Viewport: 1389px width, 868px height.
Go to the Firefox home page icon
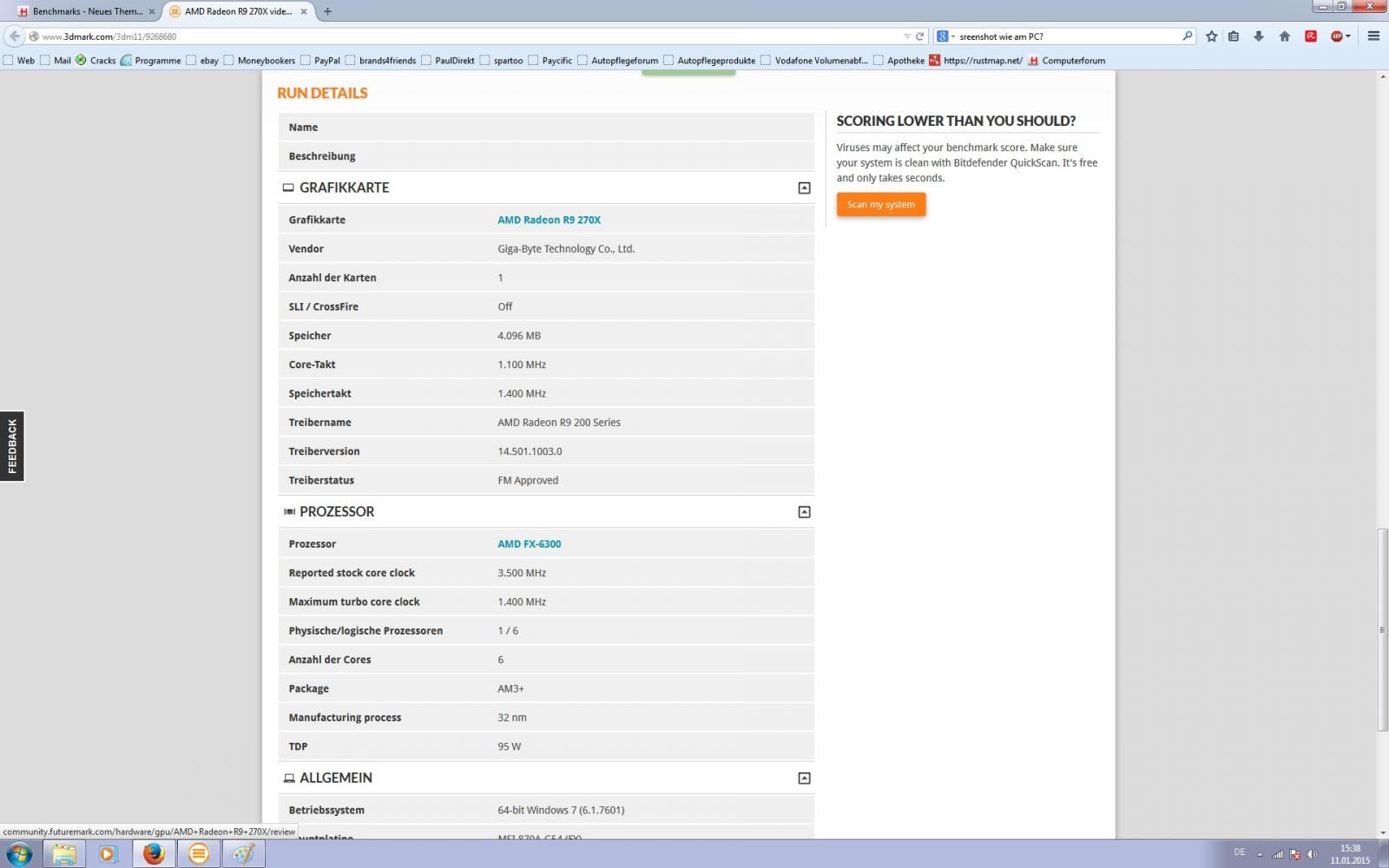1284,36
